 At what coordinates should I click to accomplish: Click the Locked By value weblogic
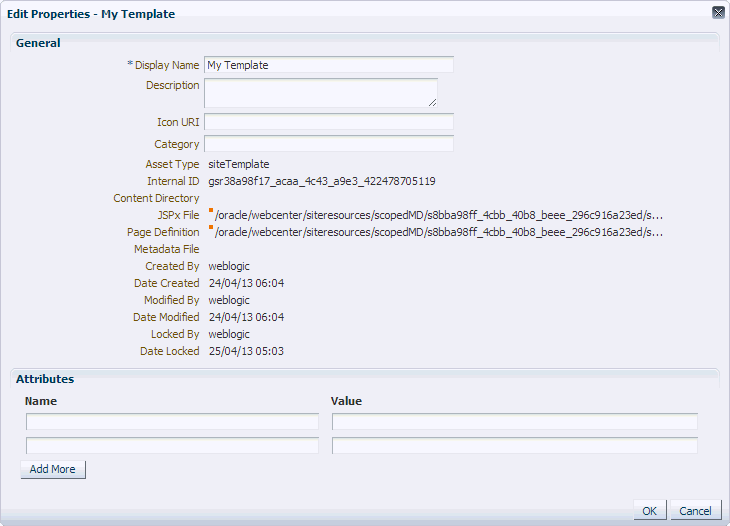click(x=229, y=334)
